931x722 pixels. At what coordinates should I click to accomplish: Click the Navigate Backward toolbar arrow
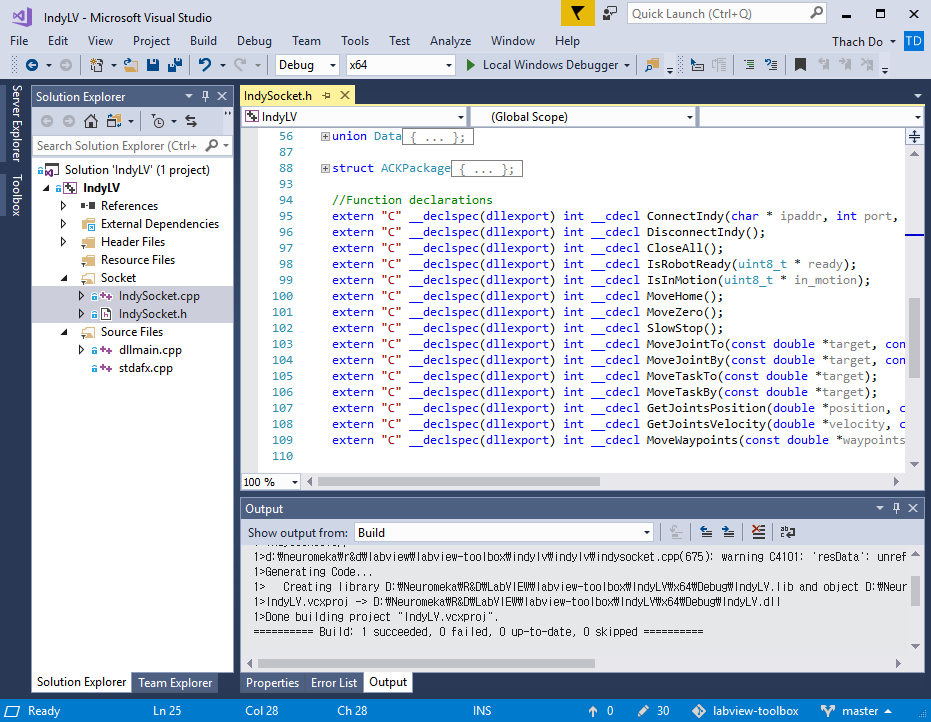pyautogui.click(x=32, y=65)
